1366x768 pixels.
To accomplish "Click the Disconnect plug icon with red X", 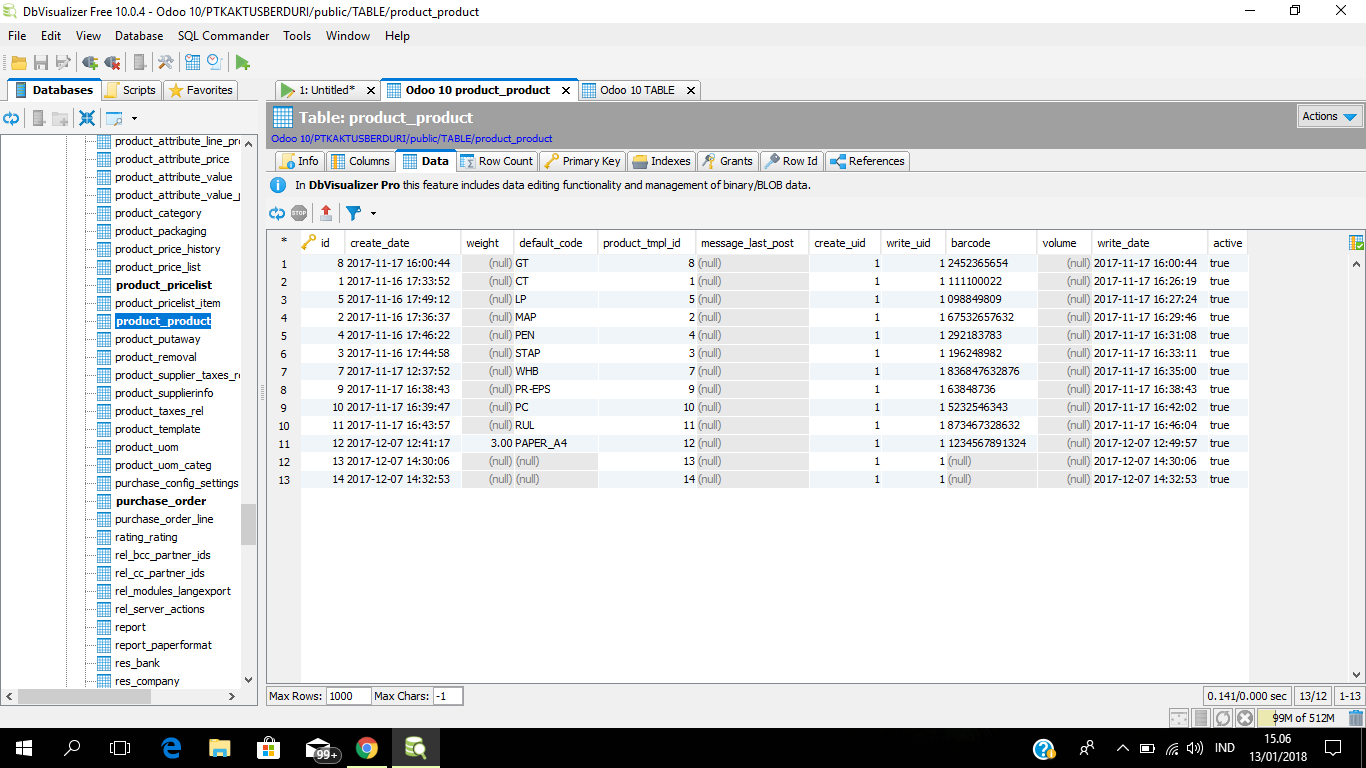I will (x=112, y=62).
